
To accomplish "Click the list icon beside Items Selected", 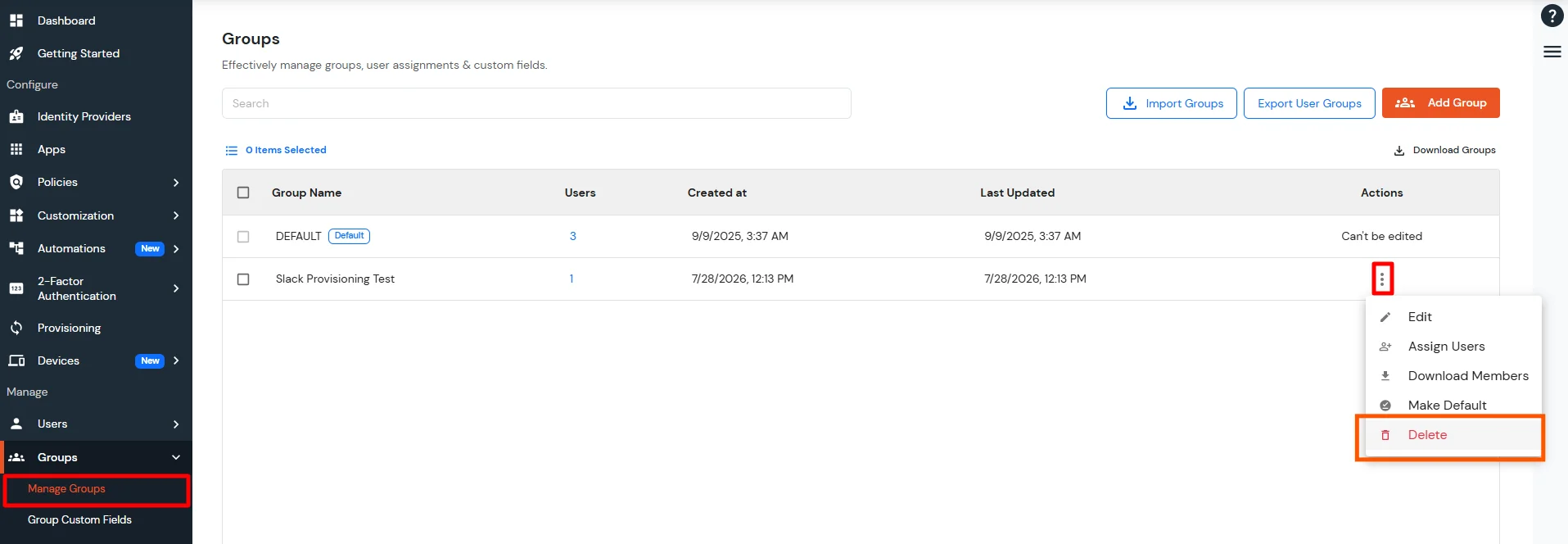I will coord(232,151).
